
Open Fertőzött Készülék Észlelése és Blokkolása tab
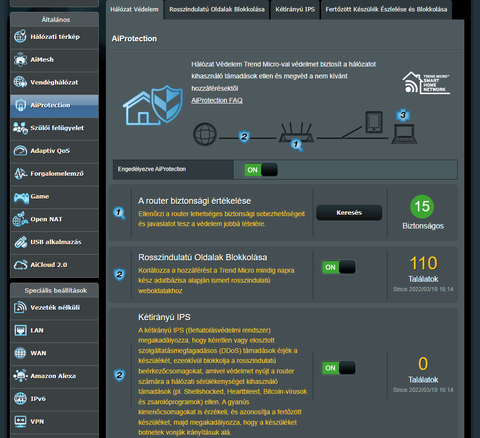(386, 10)
